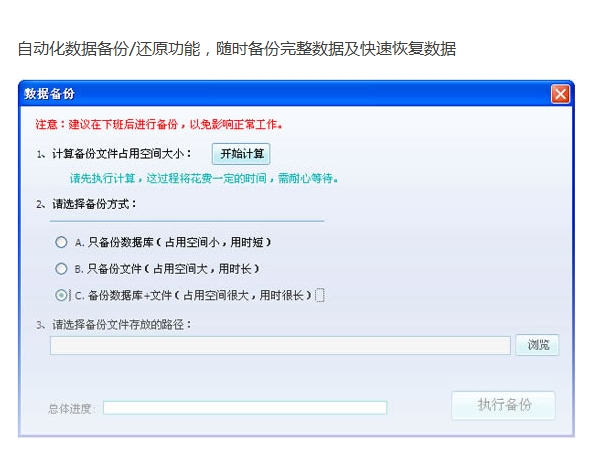599x467 pixels.
Task: Click the 浏览 browse button
Action: click(537, 345)
